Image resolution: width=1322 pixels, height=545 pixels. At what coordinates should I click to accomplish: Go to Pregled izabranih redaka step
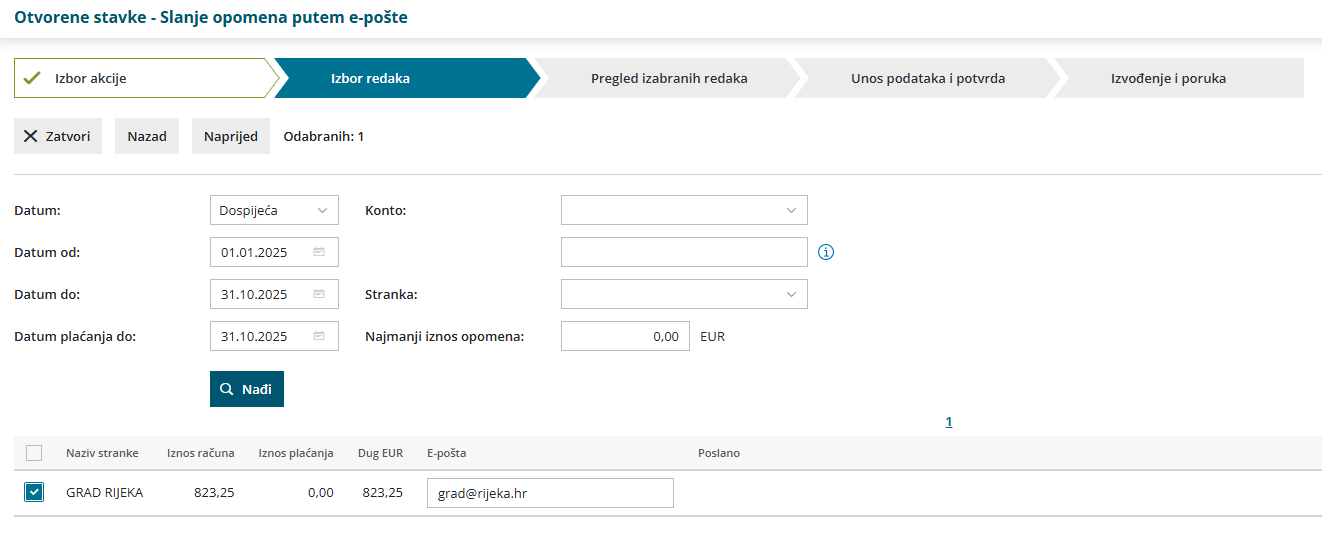point(668,78)
